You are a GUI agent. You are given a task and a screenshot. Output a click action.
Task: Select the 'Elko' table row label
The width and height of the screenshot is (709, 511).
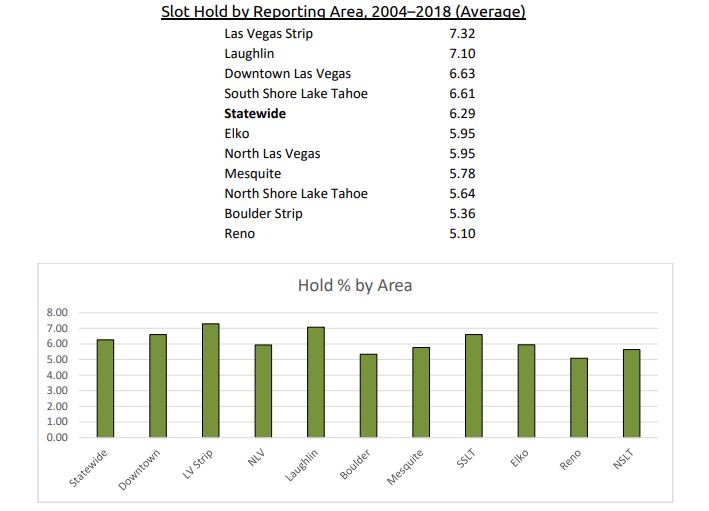[236, 133]
